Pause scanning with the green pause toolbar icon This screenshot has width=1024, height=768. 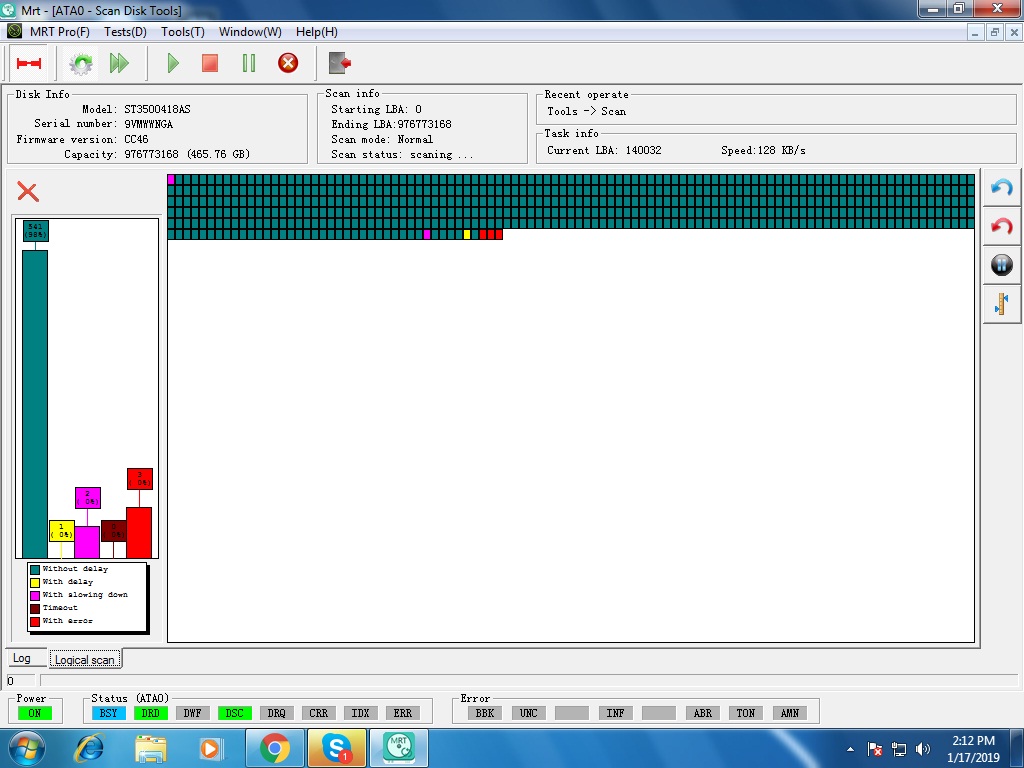249,63
